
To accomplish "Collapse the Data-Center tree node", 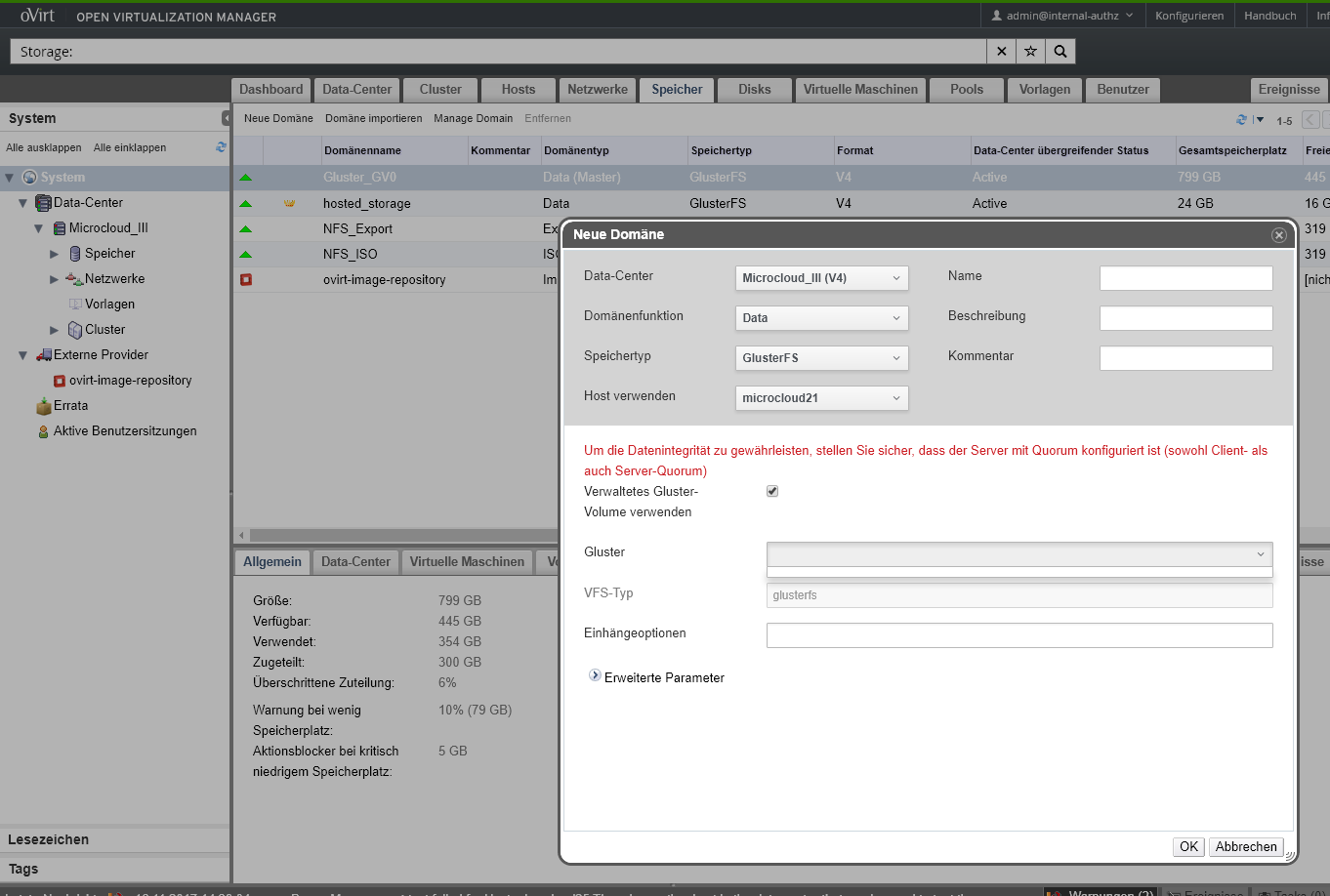I will (23, 203).
